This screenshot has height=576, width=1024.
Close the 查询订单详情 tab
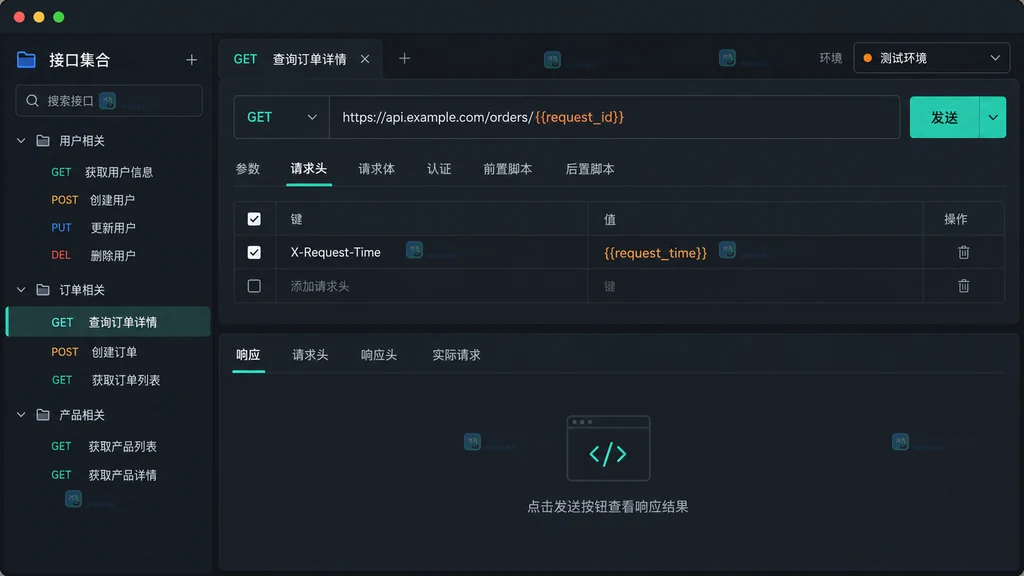pos(365,59)
